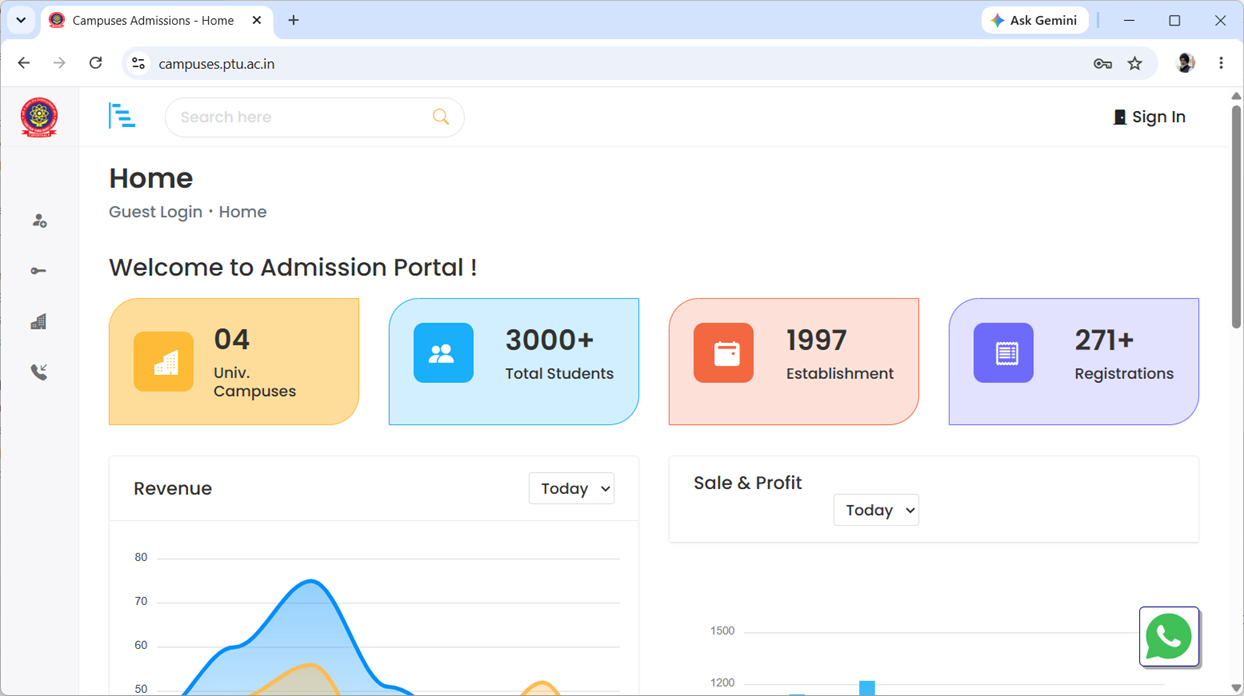Click the address bar URL campuses.ptu.ac.in
1244x696 pixels.
pyautogui.click(x=216, y=64)
